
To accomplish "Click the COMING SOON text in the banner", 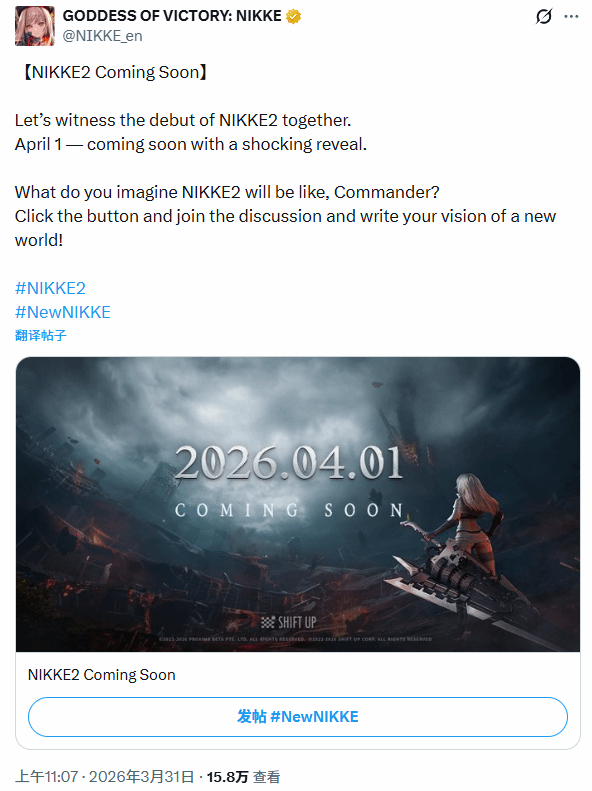I will tap(289, 510).
